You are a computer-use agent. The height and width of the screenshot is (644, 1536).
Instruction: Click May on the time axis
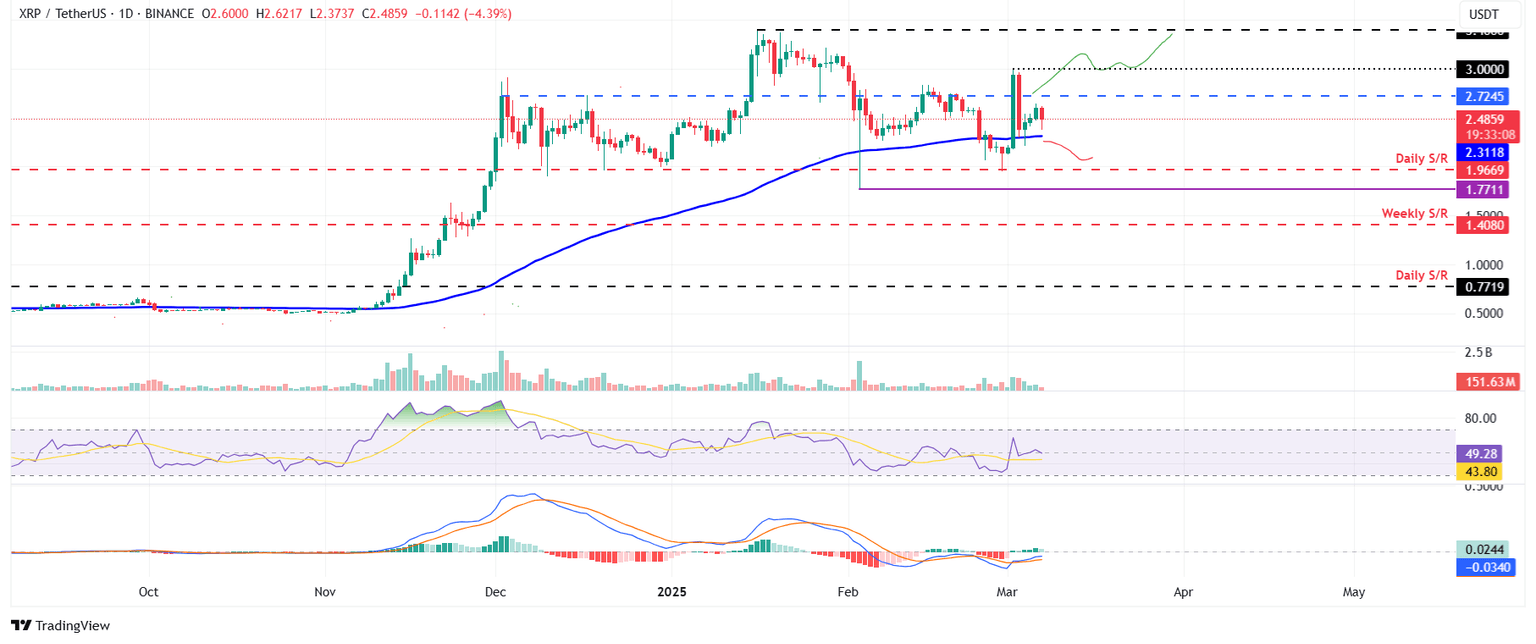[1354, 592]
